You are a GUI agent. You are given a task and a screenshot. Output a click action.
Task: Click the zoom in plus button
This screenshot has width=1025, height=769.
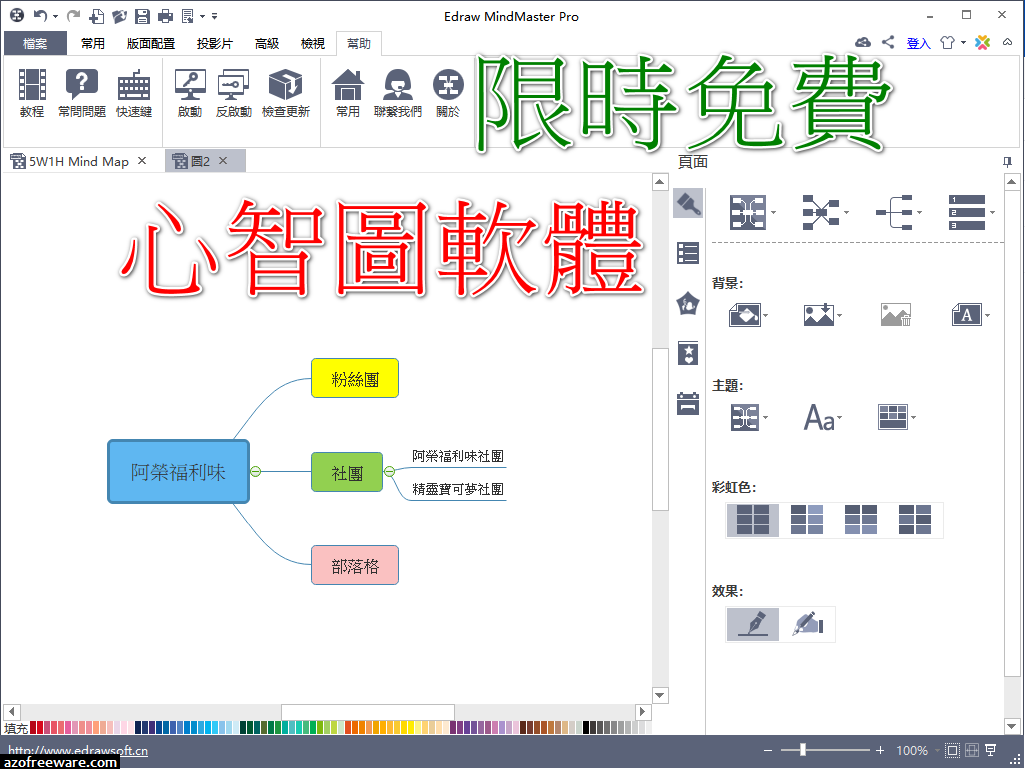click(881, 751)
